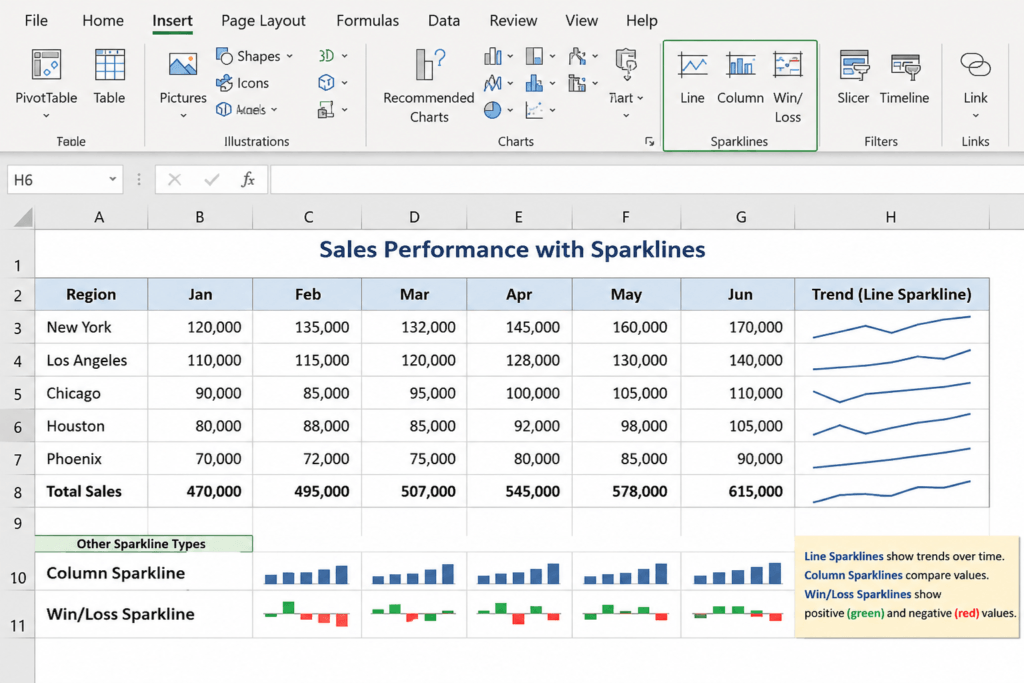Click the Name Box showing H6
This screenshot has height=683, width=1024.
point(65,180)
